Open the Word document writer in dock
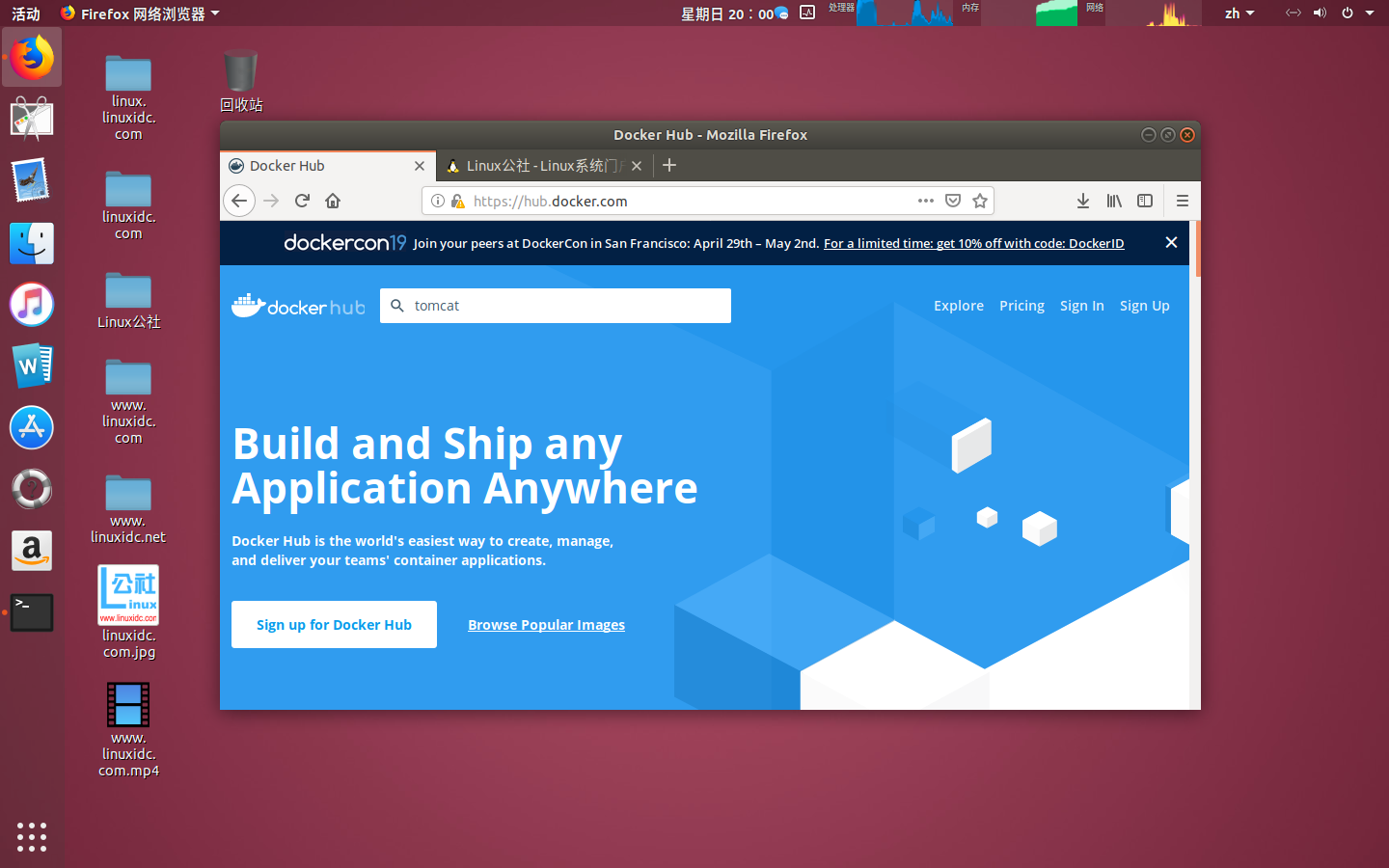The height and width of the screenshot is (868, 1389). pyautogui.click(x=32, y=366)
